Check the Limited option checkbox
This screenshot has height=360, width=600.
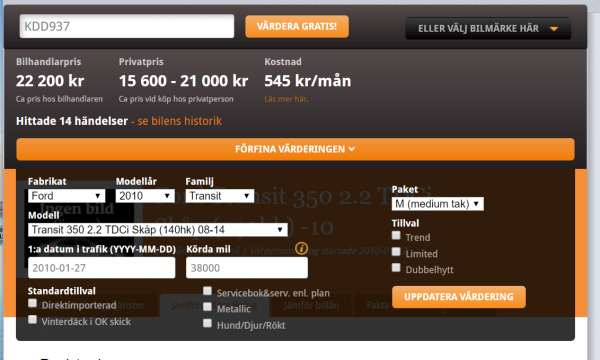tap(396, 251)
